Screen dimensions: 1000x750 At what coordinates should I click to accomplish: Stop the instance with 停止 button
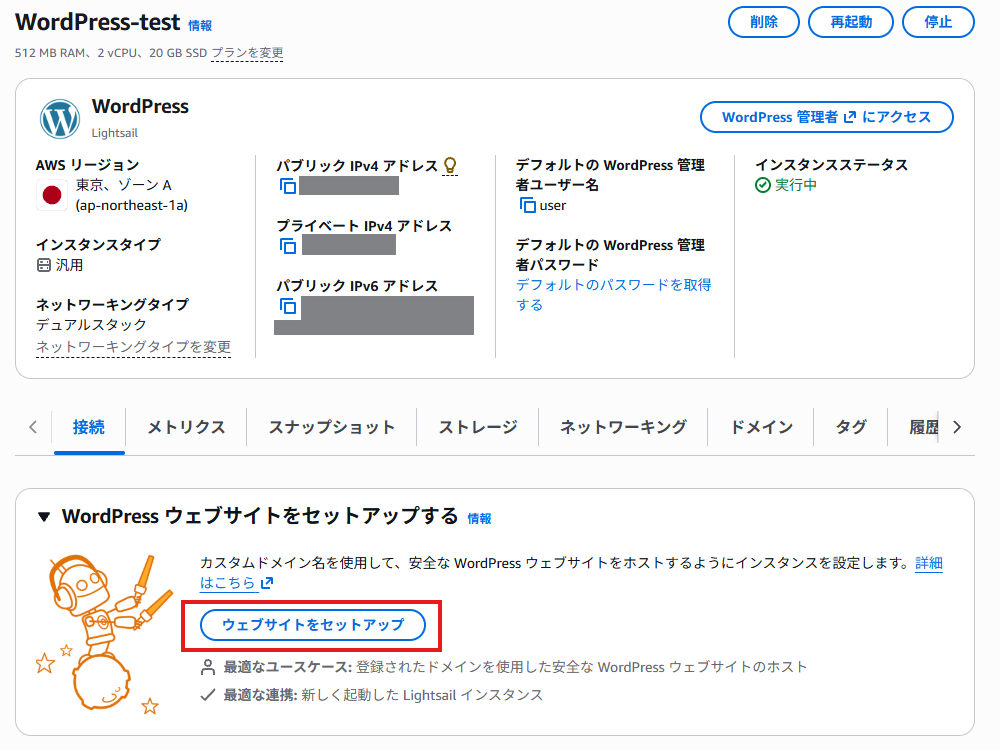(x=938, y=22)
